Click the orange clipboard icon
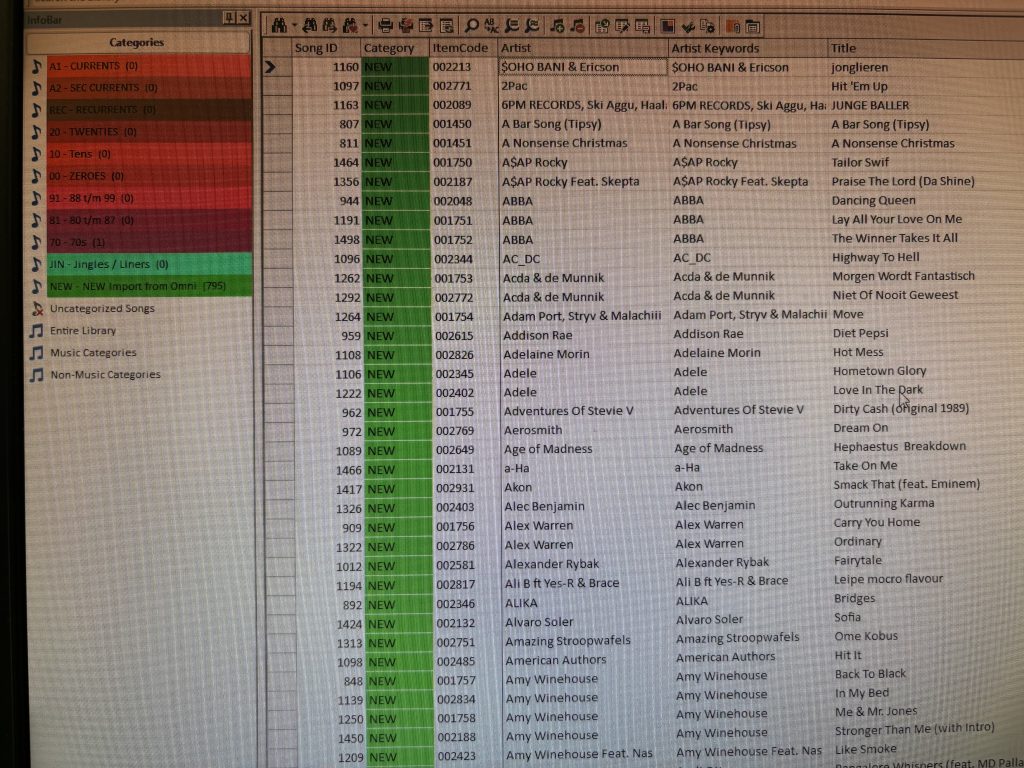The image size is (1024, 768). [x=733, y=25]
